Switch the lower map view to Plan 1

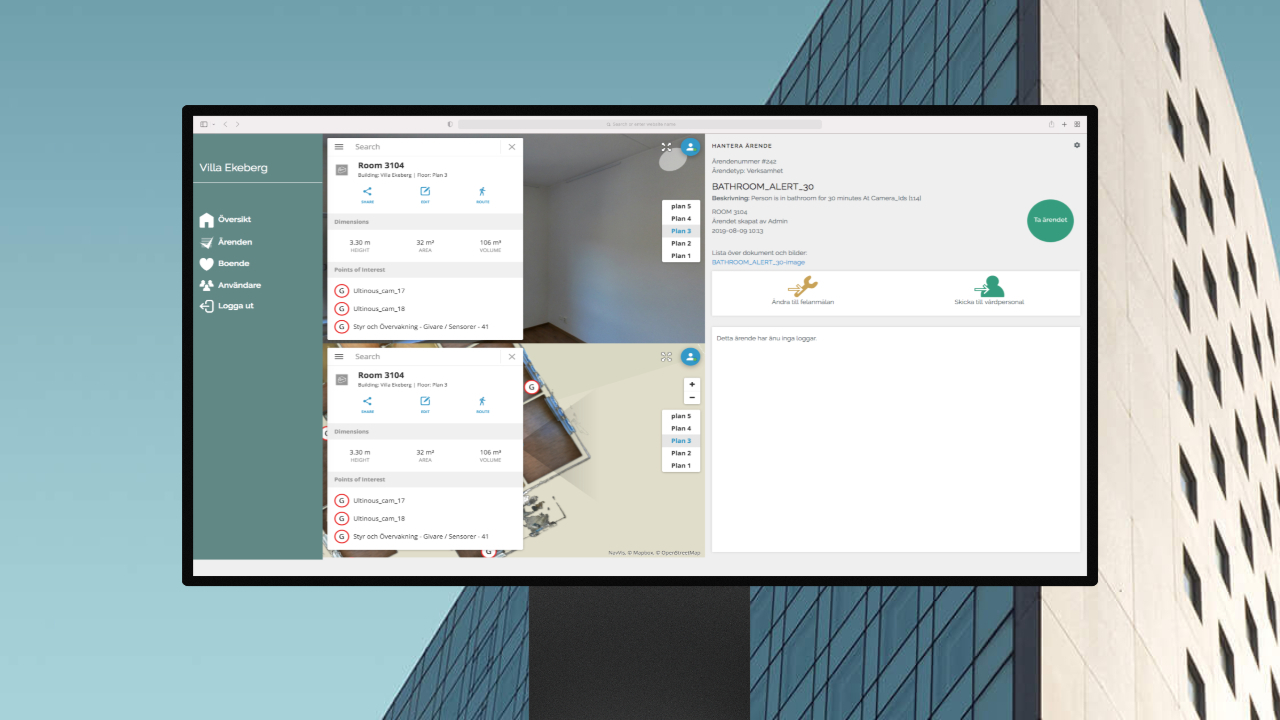pyautogui.click(x=680, y=465)
